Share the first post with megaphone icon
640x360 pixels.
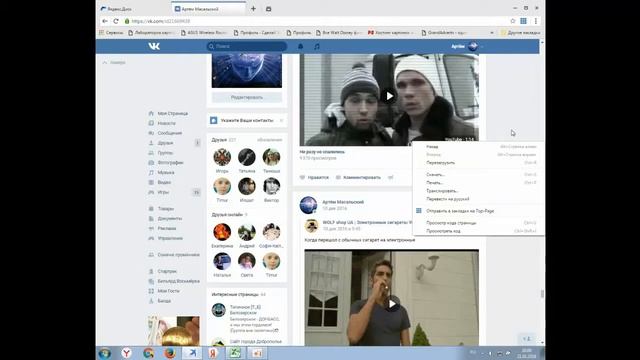pos(391,178)
